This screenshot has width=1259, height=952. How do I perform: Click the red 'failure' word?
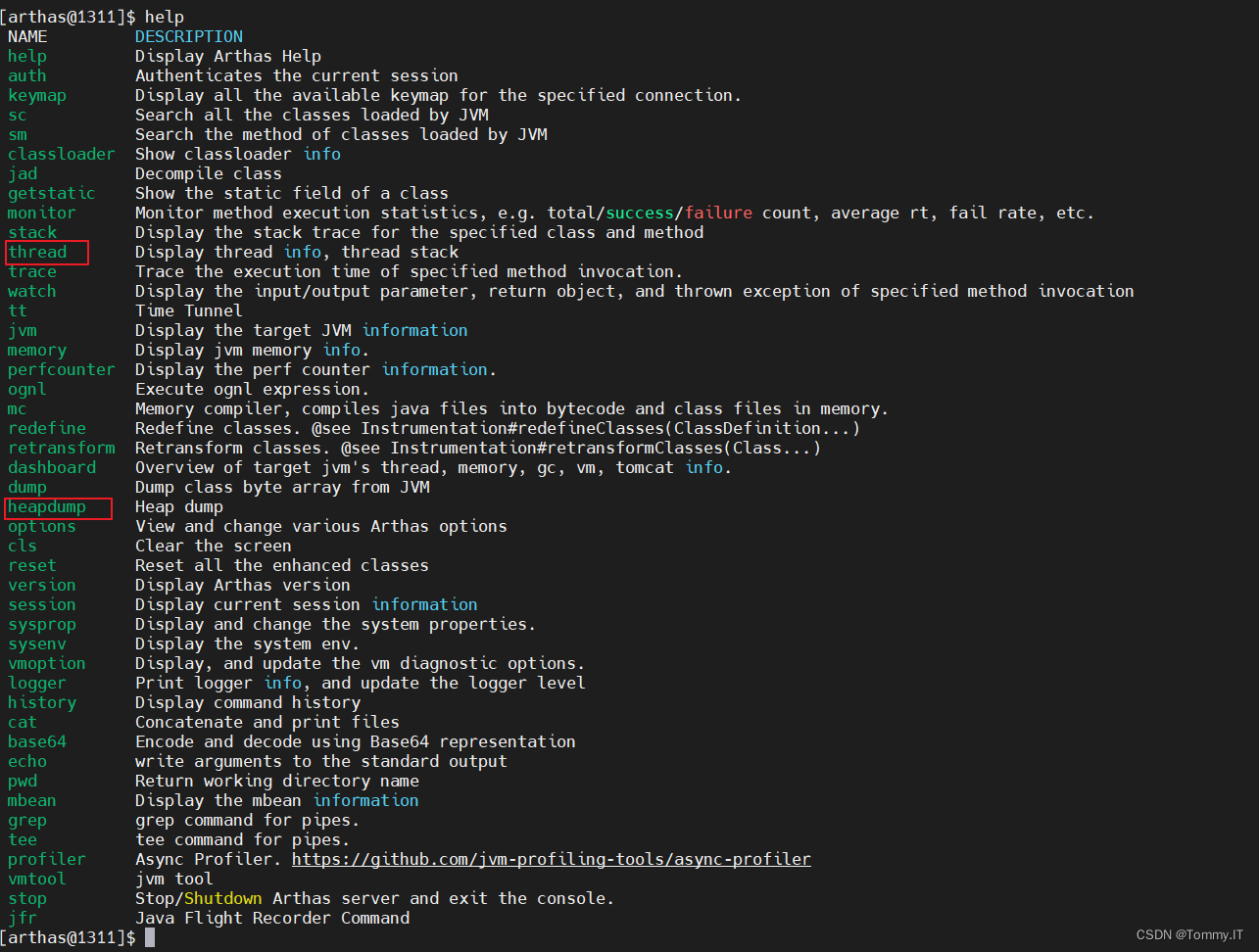click(x=718, y=213)
